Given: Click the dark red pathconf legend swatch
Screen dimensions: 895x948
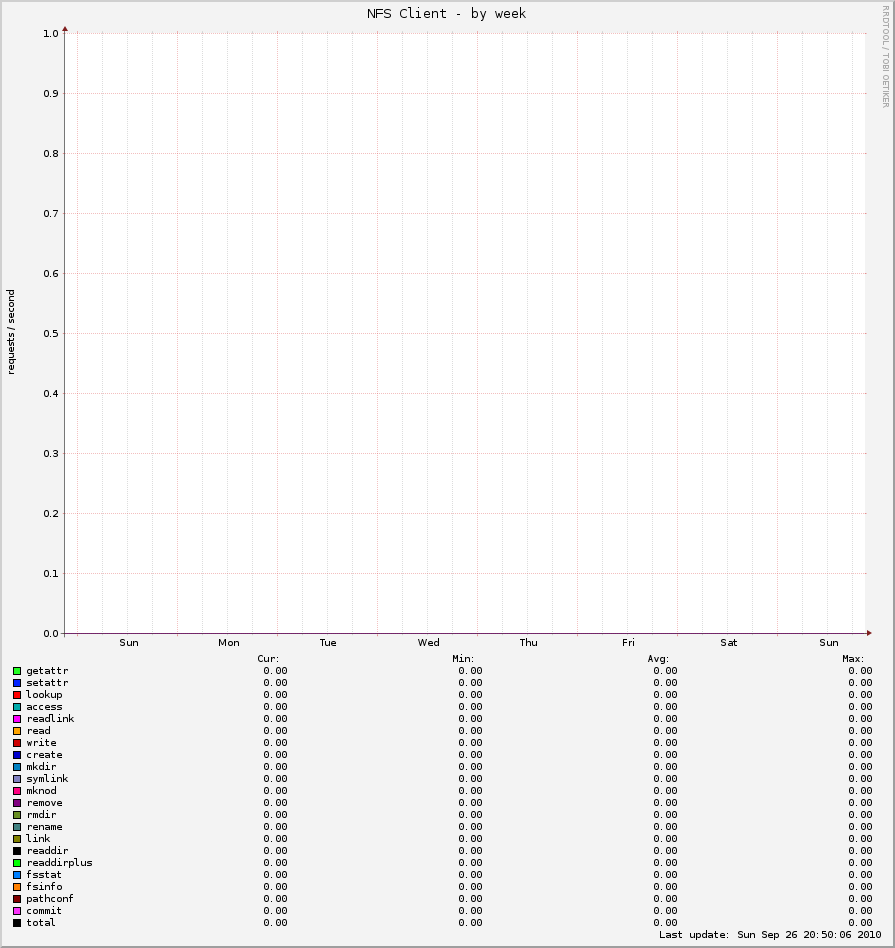Looking at the screenshot, I should coord(17,899).
